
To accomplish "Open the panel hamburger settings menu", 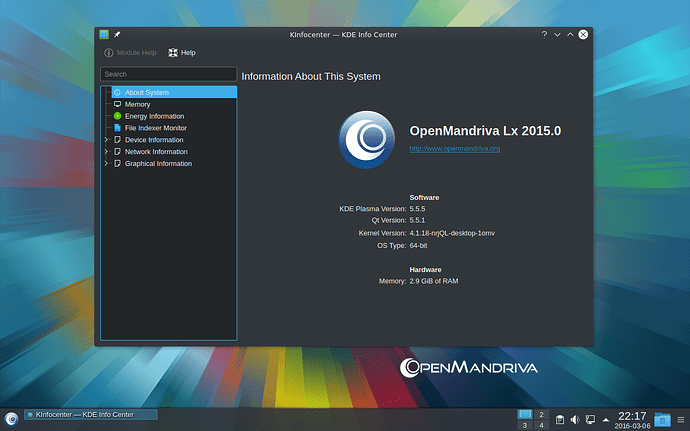I will click(681, 420).
